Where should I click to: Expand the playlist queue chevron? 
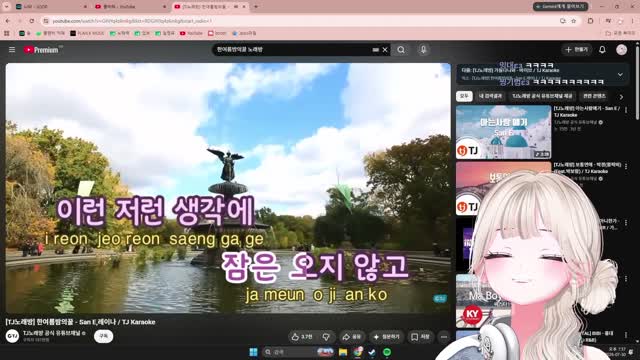click(620, 75)
